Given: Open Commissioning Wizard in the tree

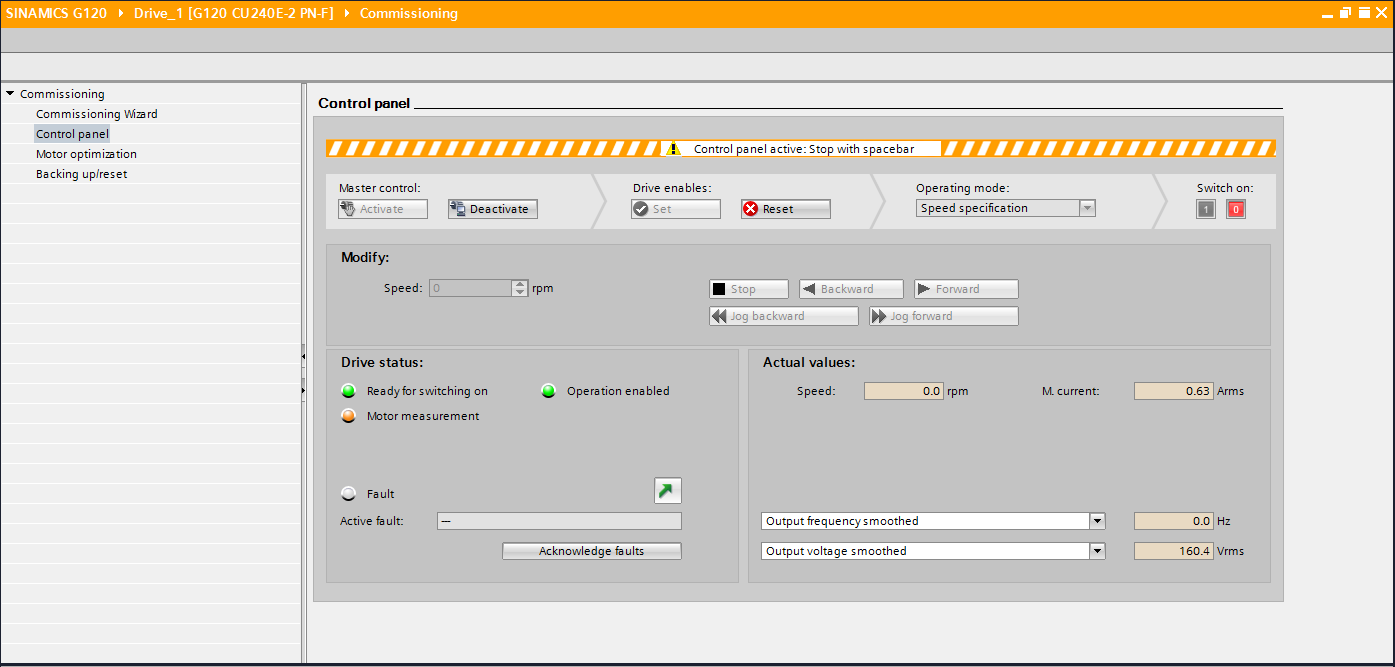Looking at the screenshot, I should [97, 114].
